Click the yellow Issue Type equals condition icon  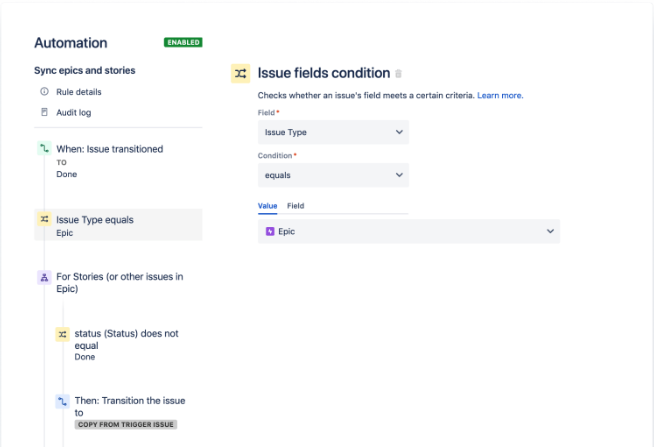point(44,219)
